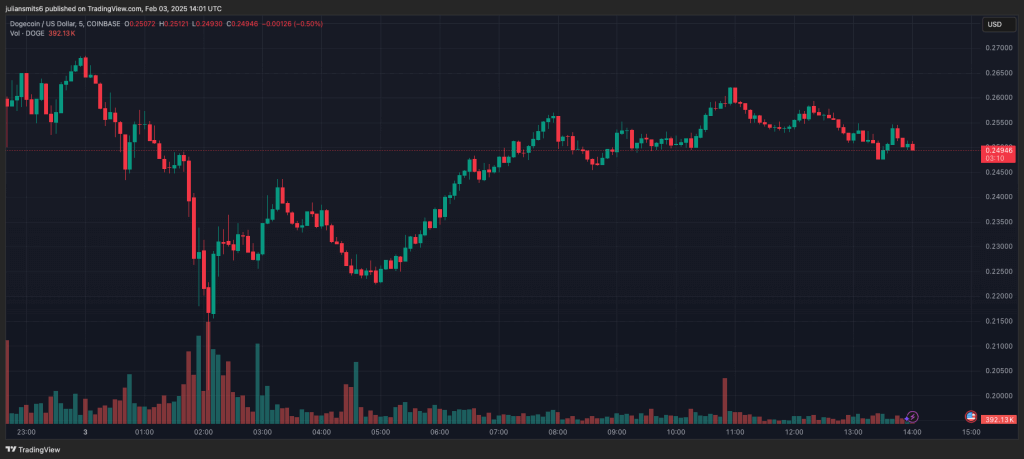Click the 0.24000 price axis label
Image resolution: width=1024 pixels, height=459 pixels.
click(997, 197)
